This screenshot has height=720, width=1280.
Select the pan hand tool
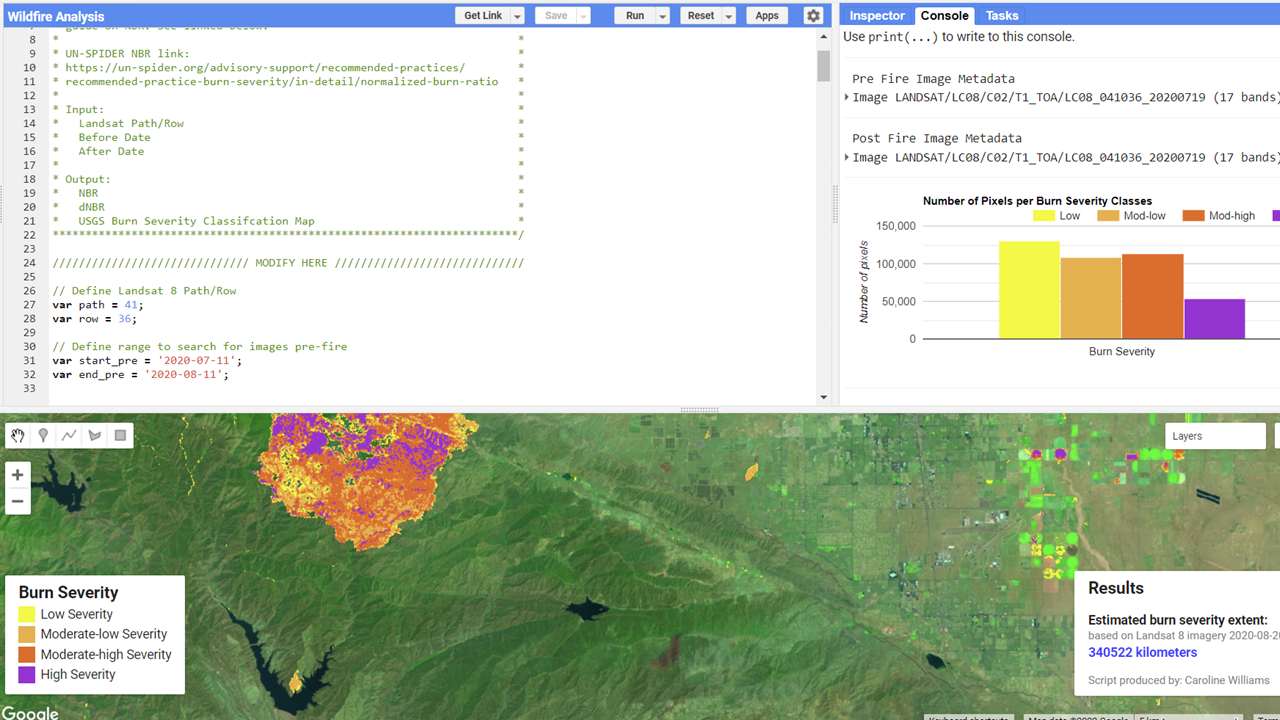click(18, 435)
